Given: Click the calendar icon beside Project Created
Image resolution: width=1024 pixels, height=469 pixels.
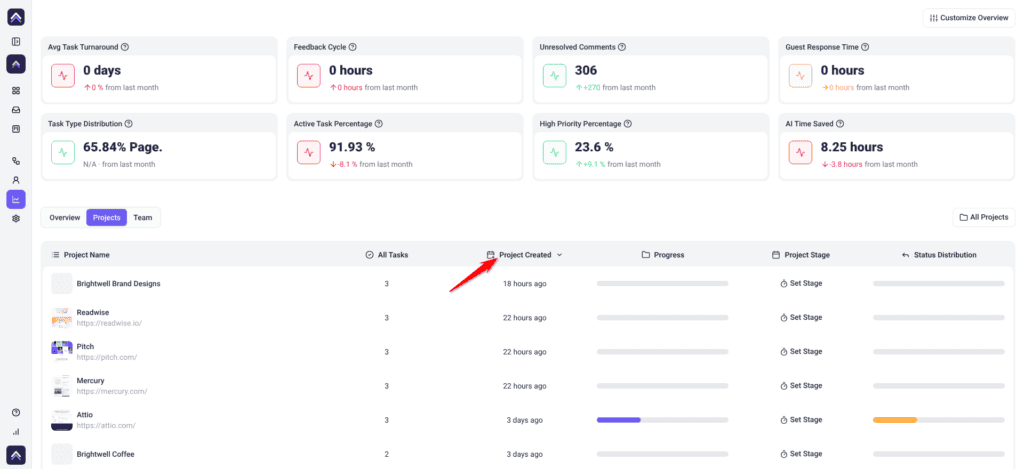Looking at the screenshot, I should pos(490,255).
